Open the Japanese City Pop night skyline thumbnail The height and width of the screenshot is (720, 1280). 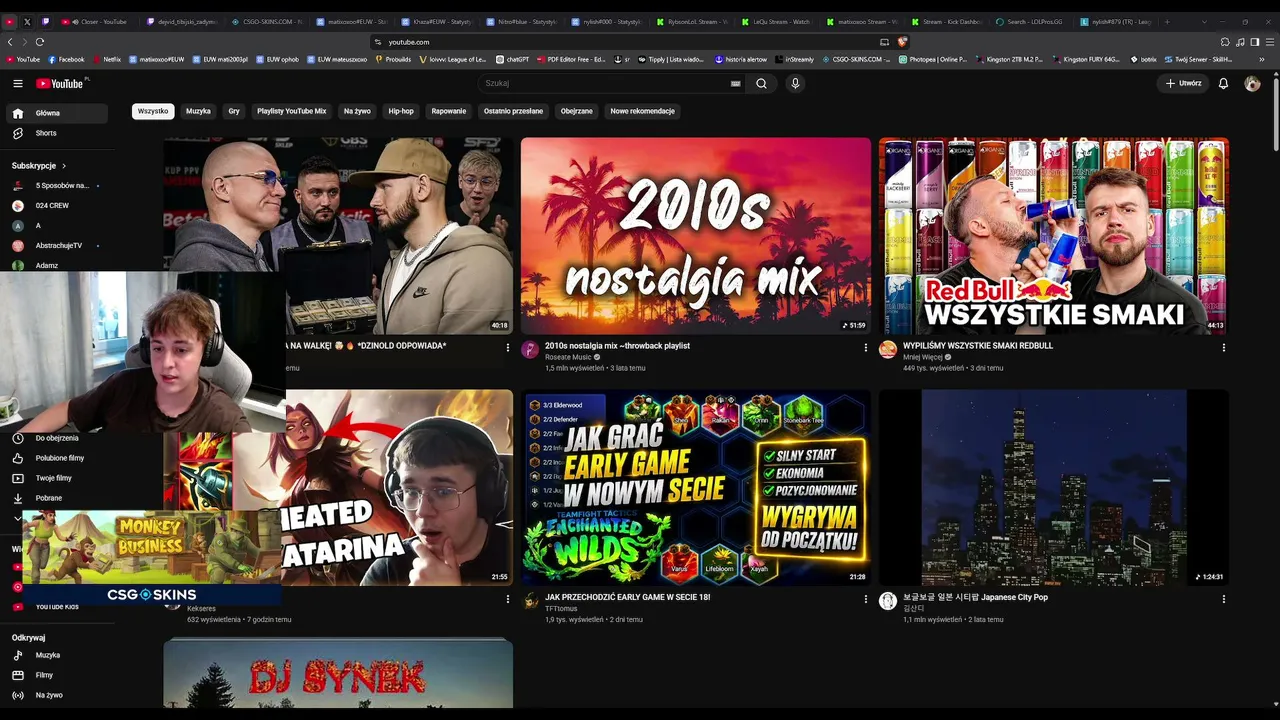[1054, 487]
